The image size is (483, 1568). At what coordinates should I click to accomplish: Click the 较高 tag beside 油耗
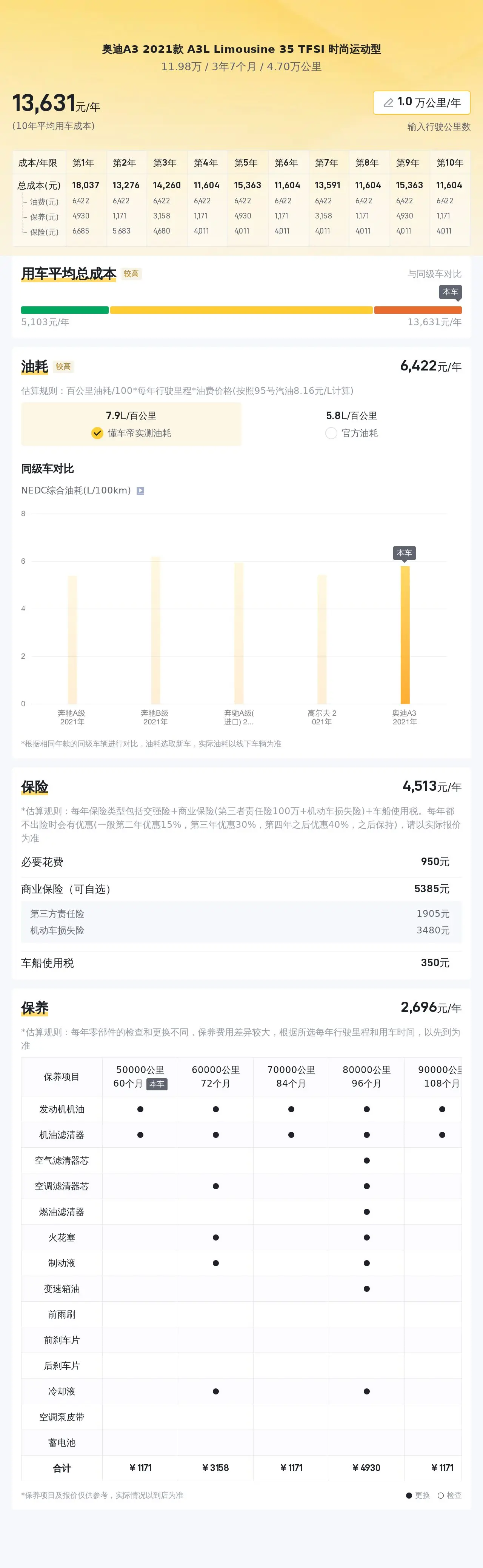click(x=63, y=366)
